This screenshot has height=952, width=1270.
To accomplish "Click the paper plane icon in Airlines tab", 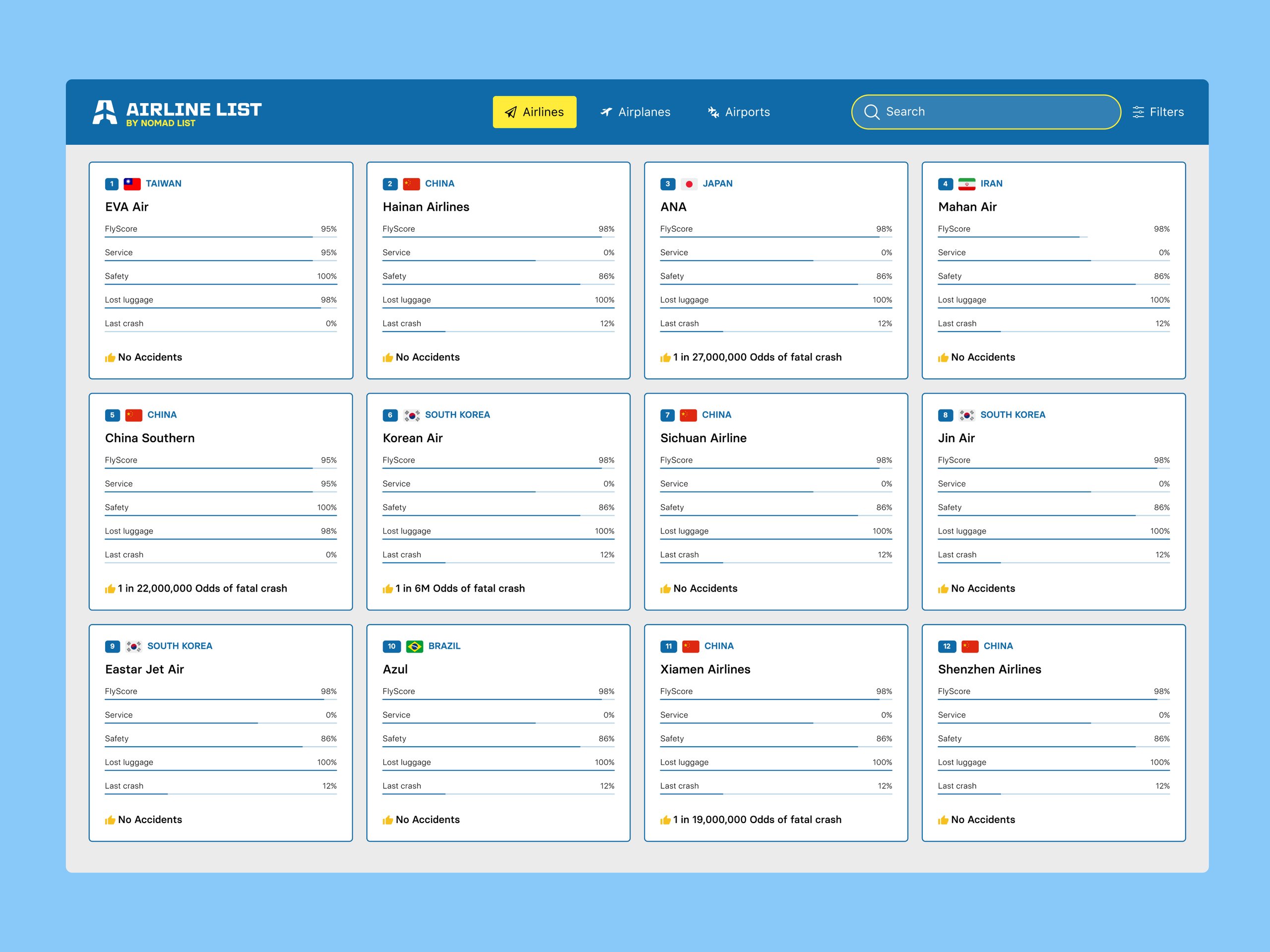I will coord(510,113).
